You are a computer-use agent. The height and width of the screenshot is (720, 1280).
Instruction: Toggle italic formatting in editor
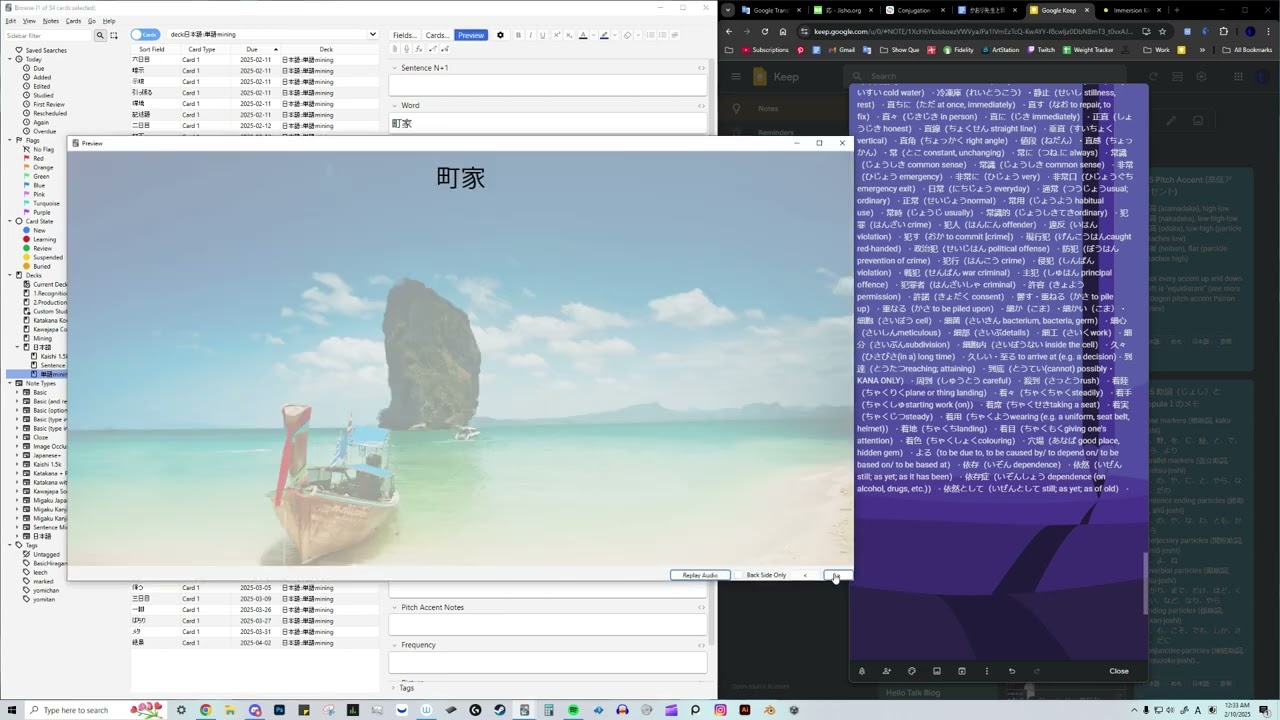point(530,35)
